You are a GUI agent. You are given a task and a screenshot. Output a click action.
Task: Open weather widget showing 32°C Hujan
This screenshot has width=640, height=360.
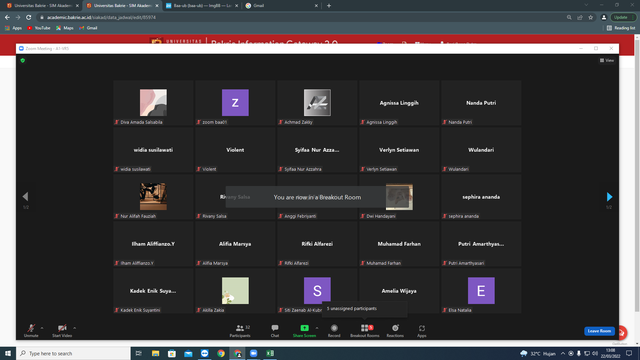point(538,353)
